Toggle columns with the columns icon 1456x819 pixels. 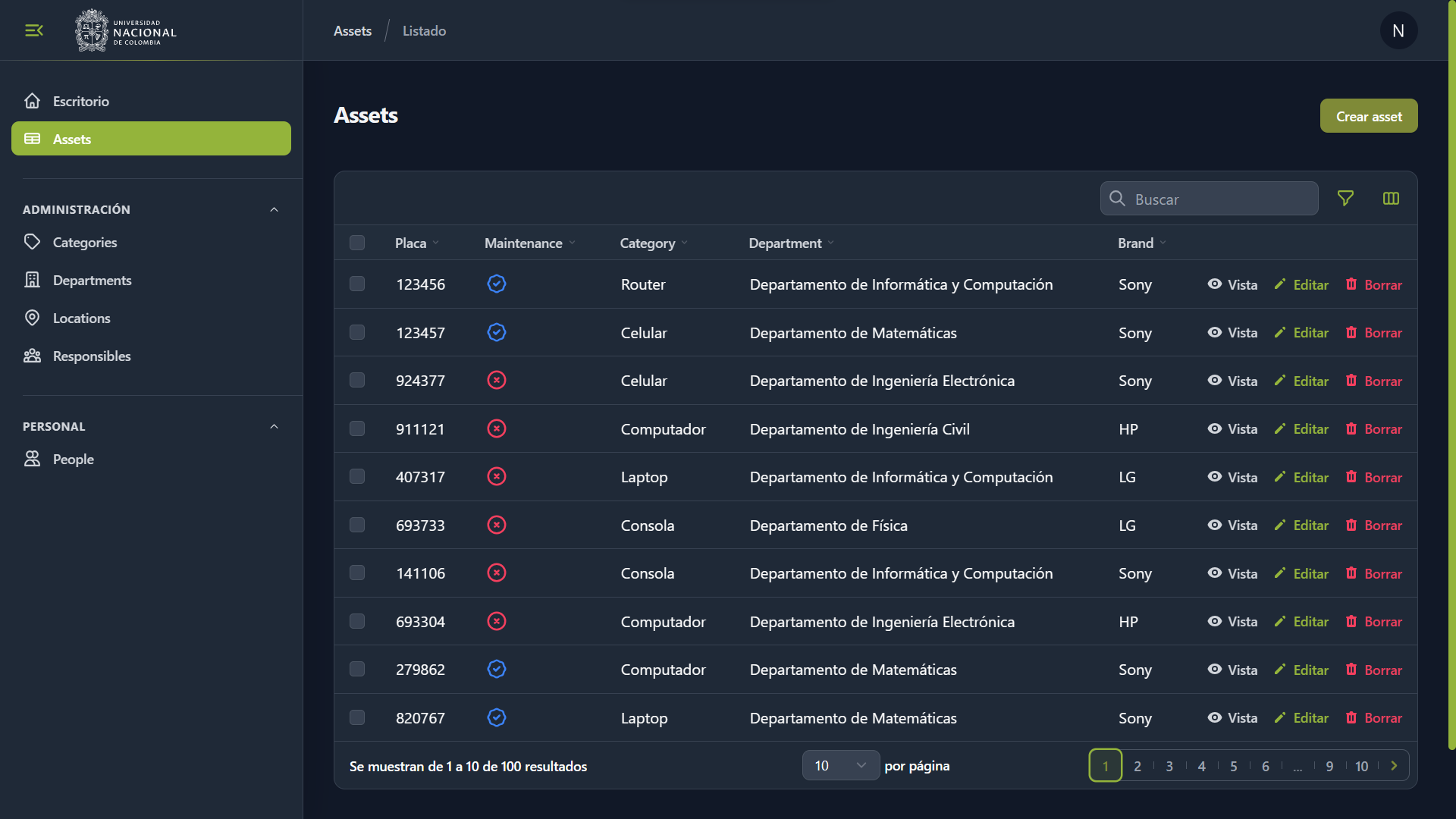coord(1391,199)
